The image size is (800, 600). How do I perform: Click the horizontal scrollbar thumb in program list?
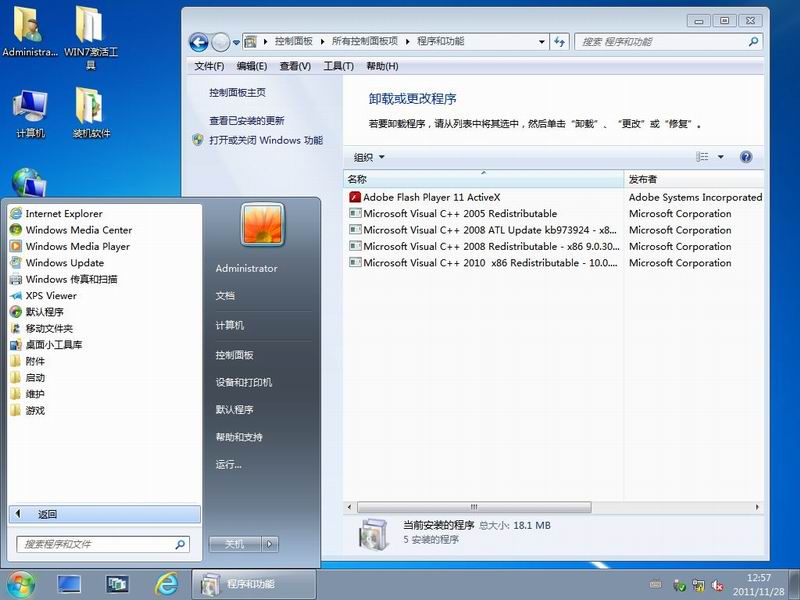tap(474, 507)
